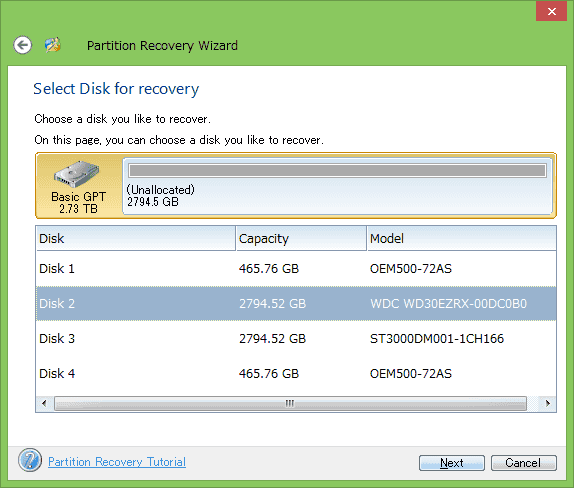Select Disk 3 ST3000DM001 row
574x488 pixels.
[296, 339]
